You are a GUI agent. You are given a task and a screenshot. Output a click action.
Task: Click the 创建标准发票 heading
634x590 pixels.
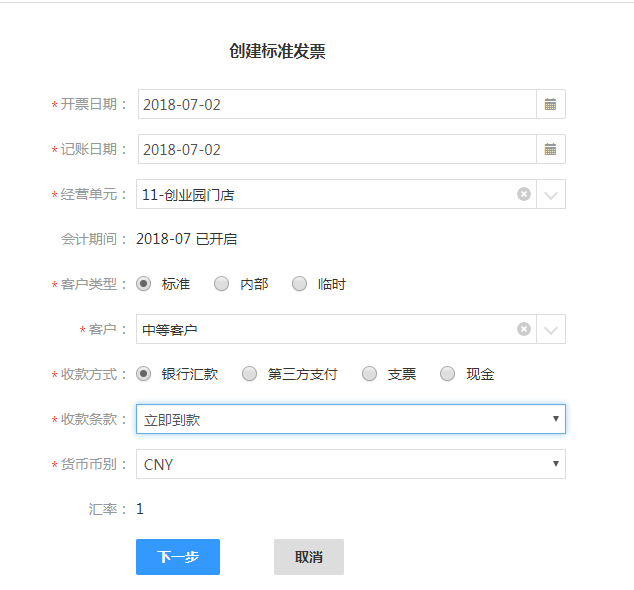(x=277, y=51)
